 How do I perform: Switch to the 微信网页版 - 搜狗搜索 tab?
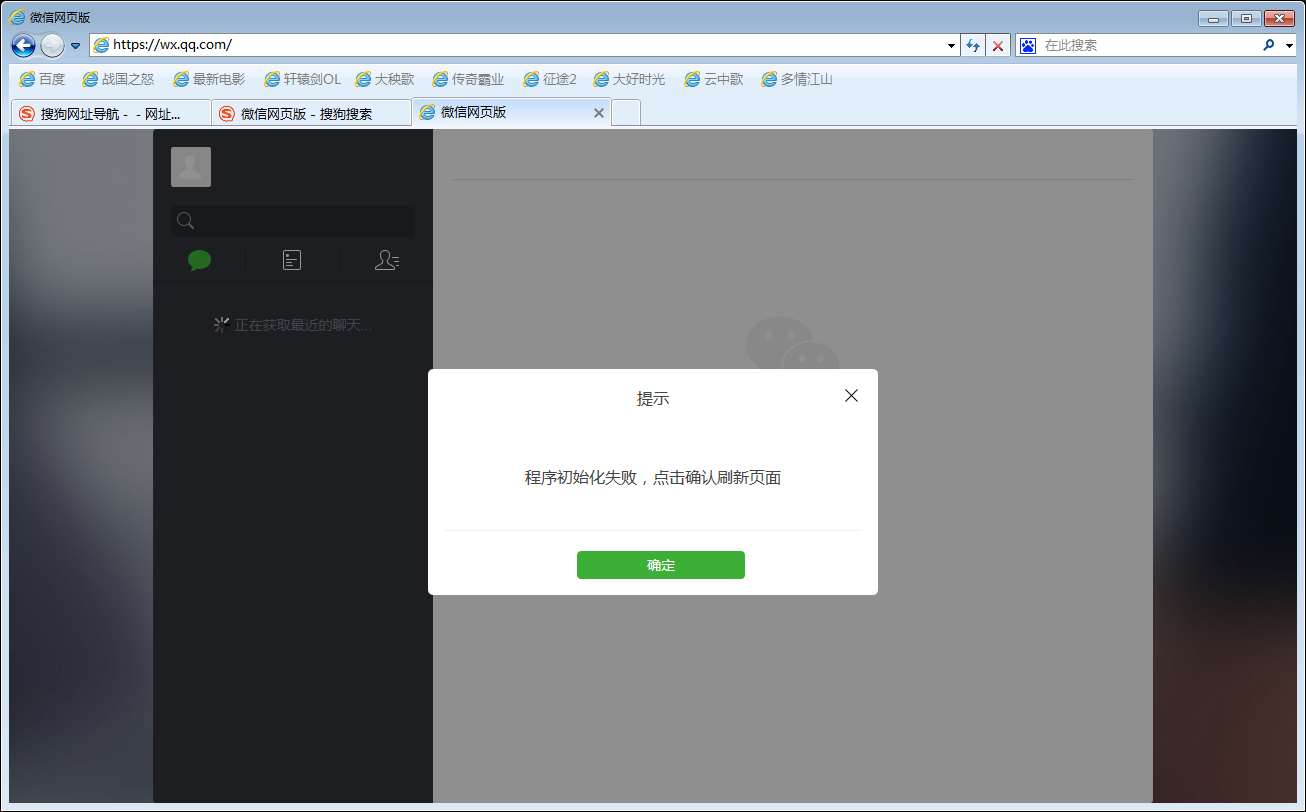tap(311, 113)
